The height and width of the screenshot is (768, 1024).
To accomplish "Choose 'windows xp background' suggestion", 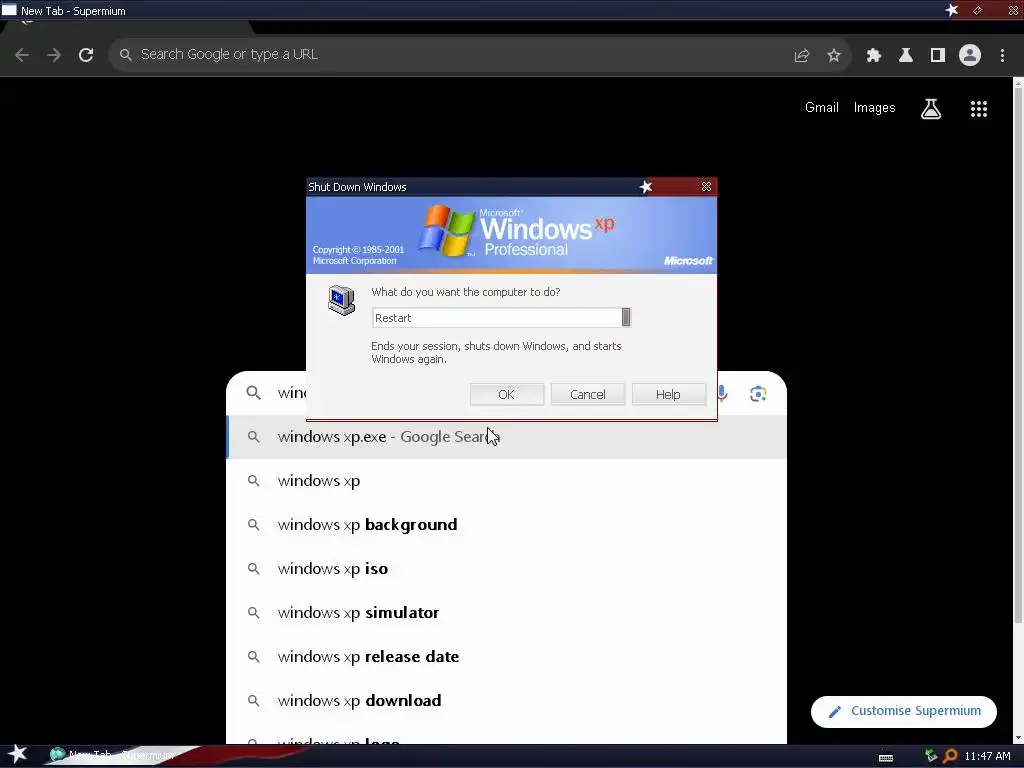I will coord(506,524).
